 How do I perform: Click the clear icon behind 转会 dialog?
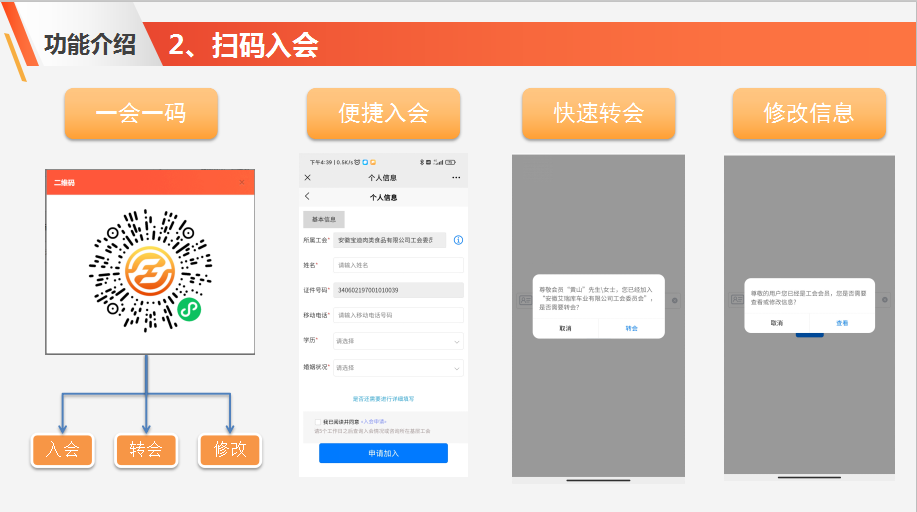674,300
